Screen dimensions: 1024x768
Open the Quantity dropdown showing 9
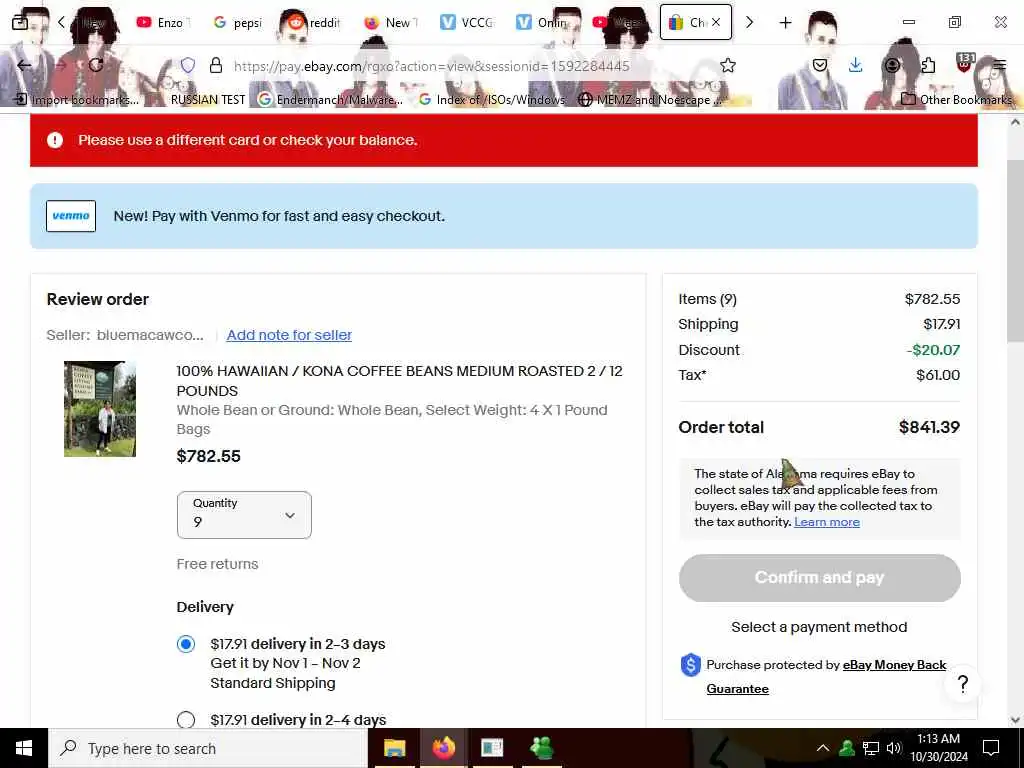[244, 515]
